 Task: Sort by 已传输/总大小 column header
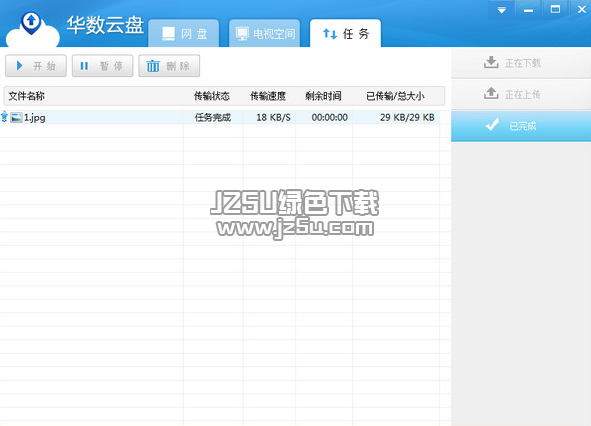(x=395, y=96)
